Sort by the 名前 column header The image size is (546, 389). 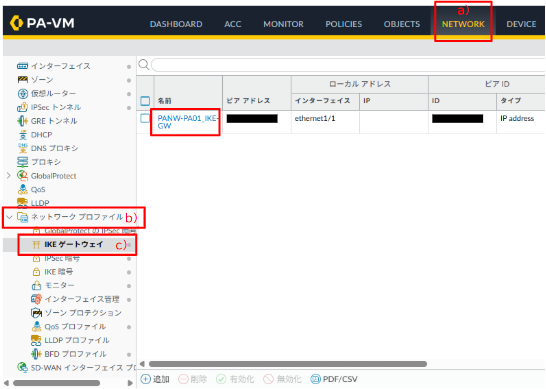click(164, 101)
